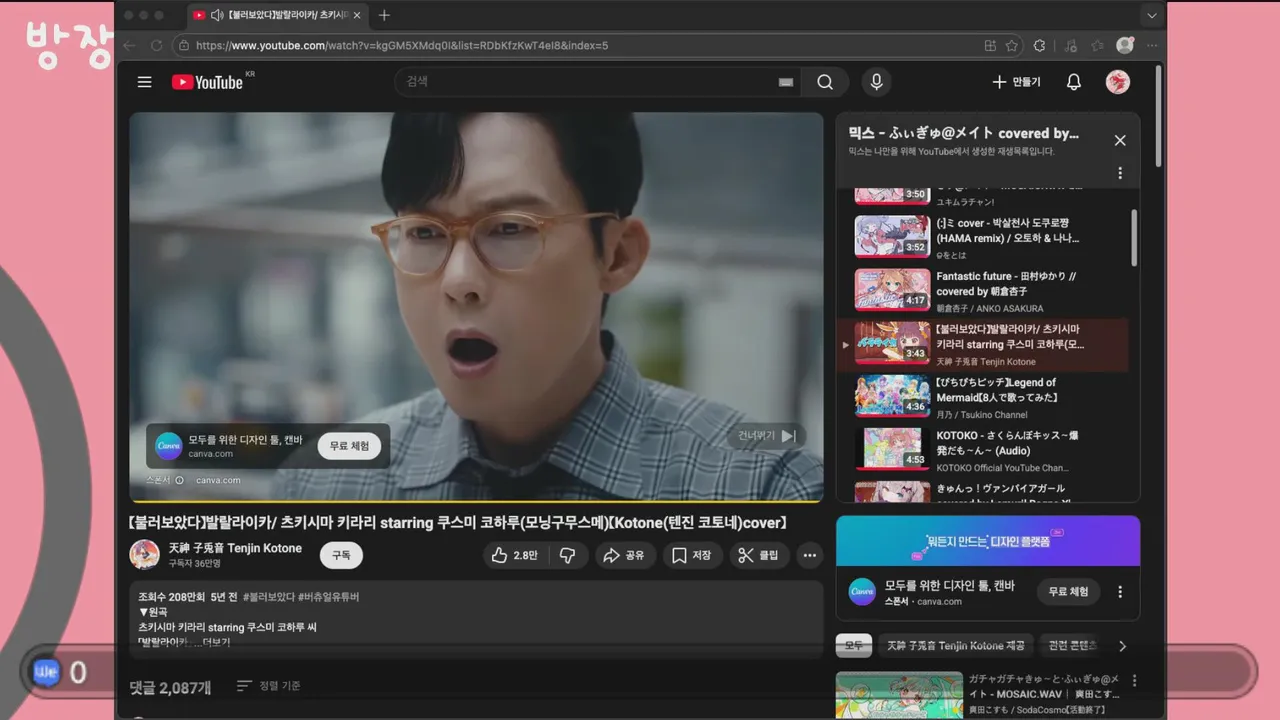Screen dimensions: 1280x720
Task: Open the 정렬 기준 comment sort menu
Action: [x=269, y=686]
